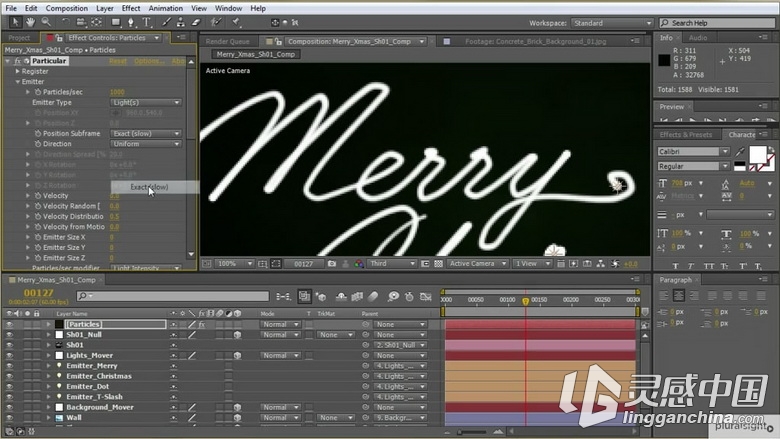Expand the Register group

17,71
